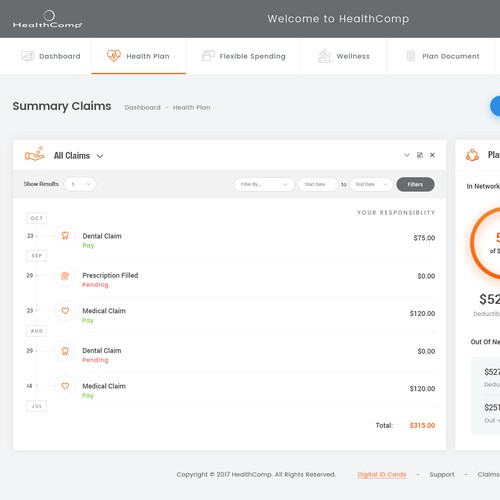Click the HealthComp logo
This screenshot has height=500, width=500.
[x=47, y=19]
